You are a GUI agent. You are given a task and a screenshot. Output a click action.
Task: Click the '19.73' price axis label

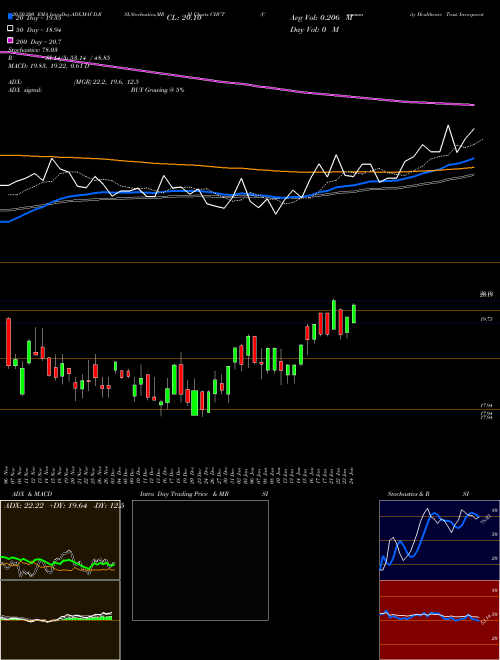(487, 320)
